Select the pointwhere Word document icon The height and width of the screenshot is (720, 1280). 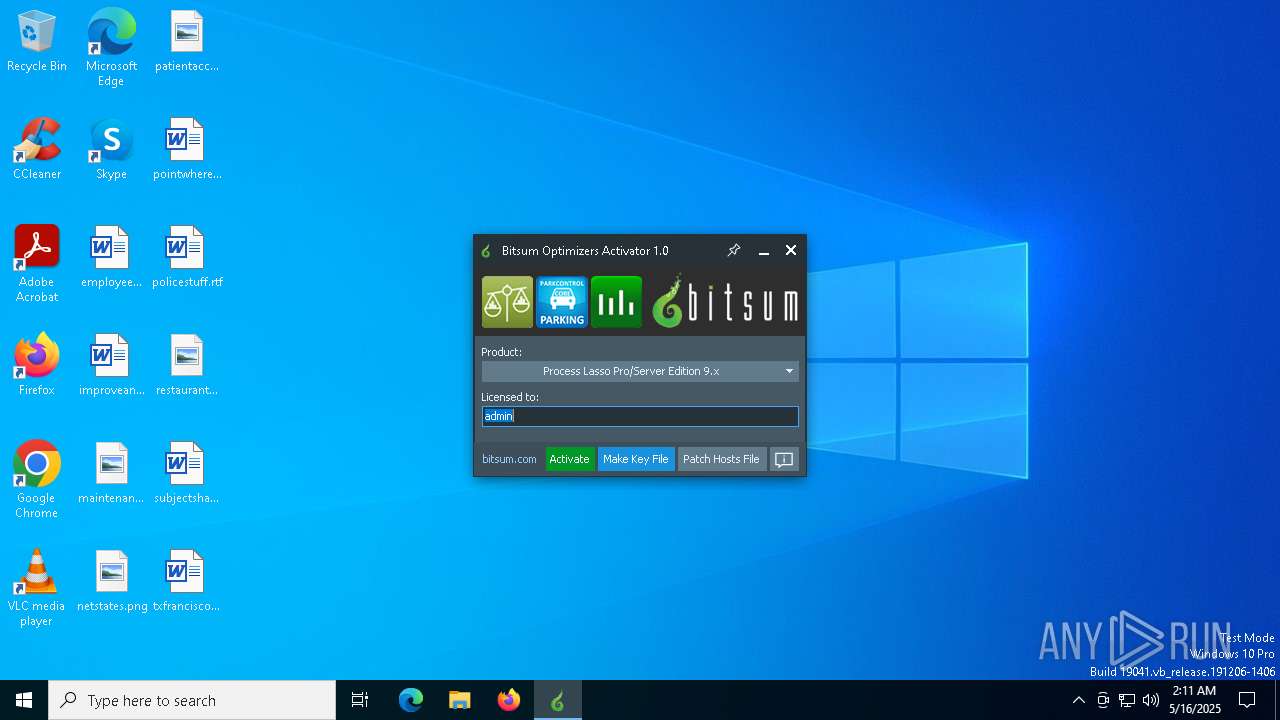click(187, 150)
